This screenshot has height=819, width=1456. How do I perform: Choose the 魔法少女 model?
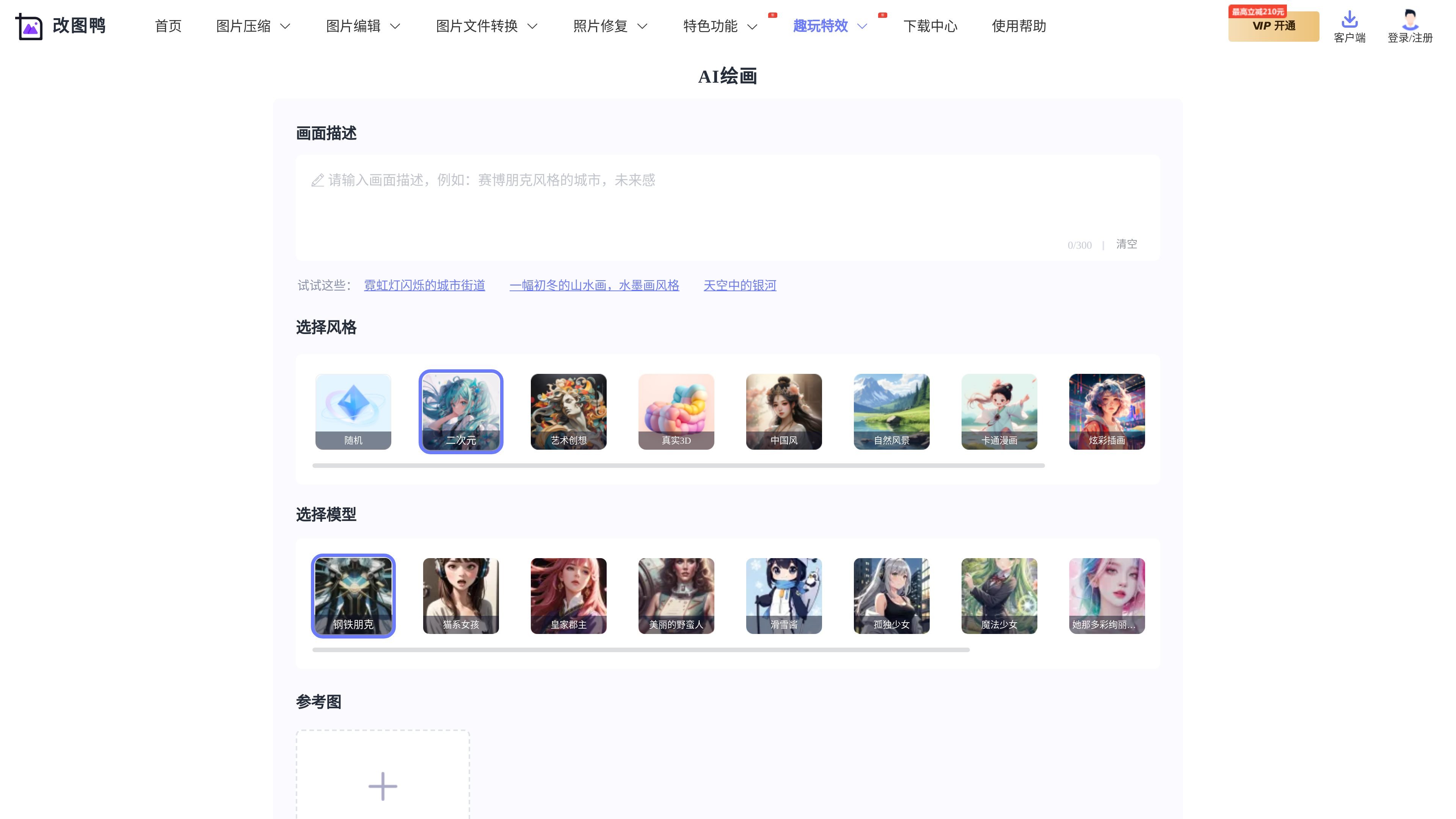[999, 596]
